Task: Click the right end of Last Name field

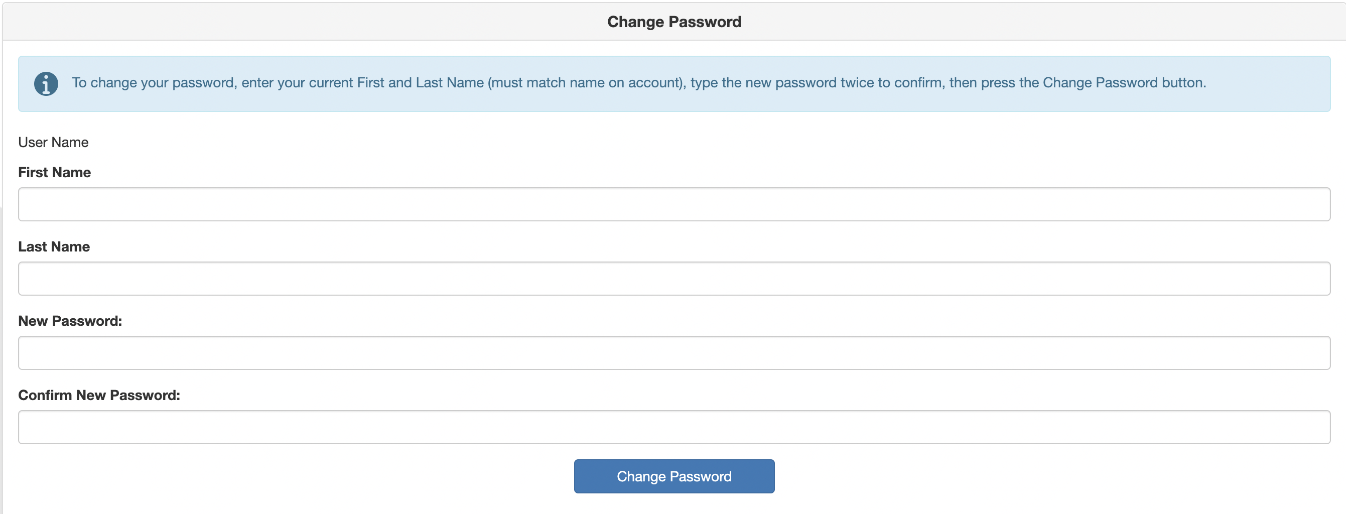Action: point(1310,279)
